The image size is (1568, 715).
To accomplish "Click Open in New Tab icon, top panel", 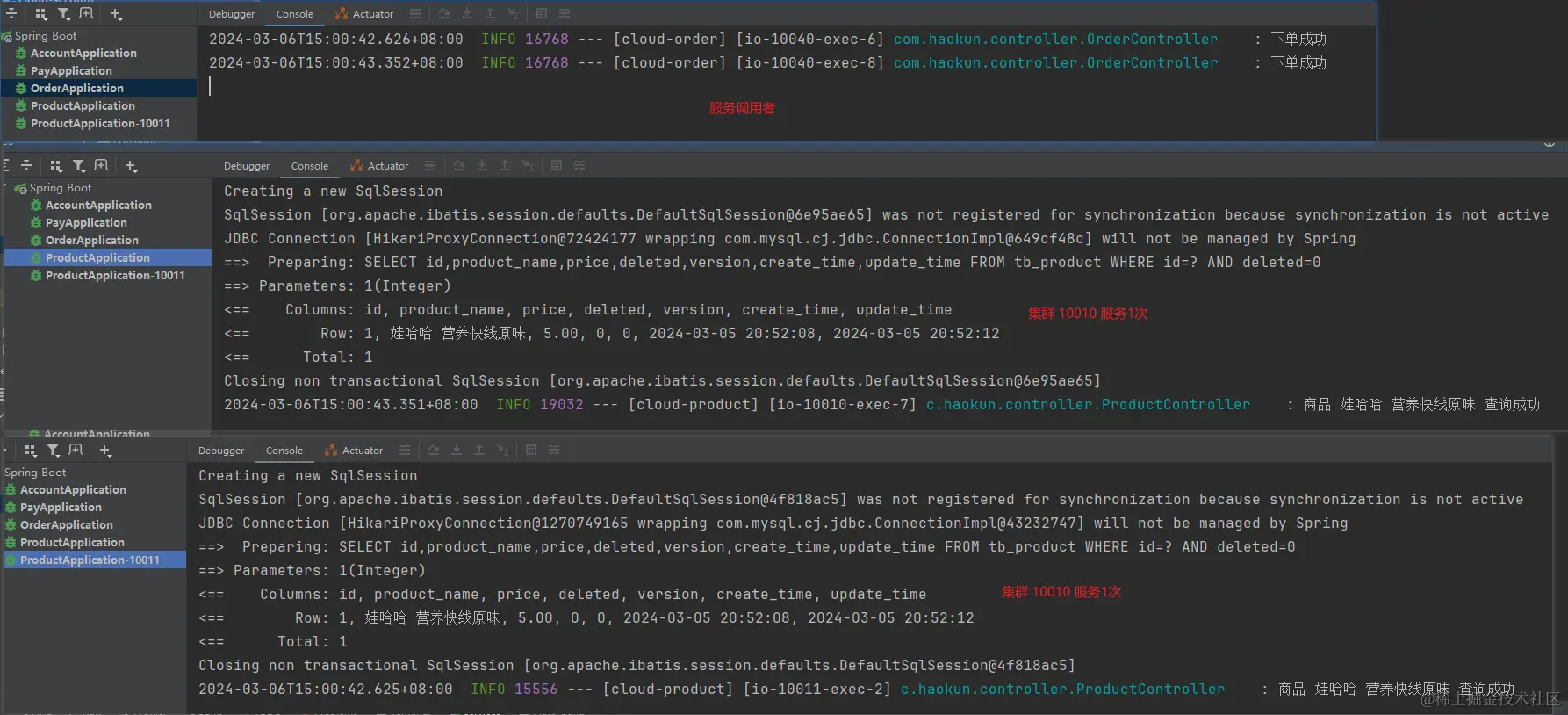I will coord(86,14).
